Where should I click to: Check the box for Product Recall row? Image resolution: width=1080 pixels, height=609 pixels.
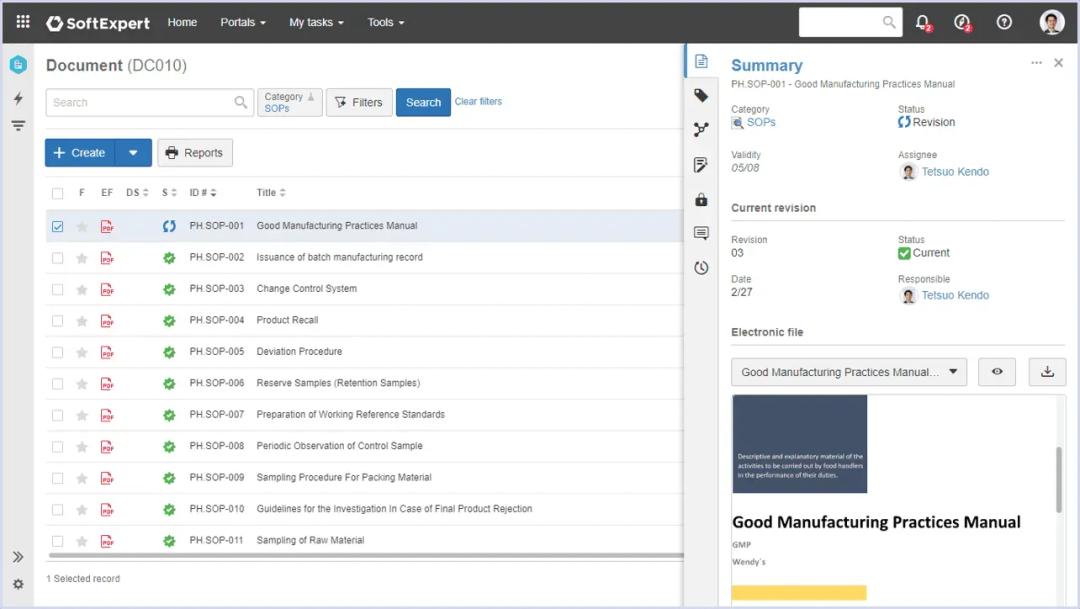point(57,321)
